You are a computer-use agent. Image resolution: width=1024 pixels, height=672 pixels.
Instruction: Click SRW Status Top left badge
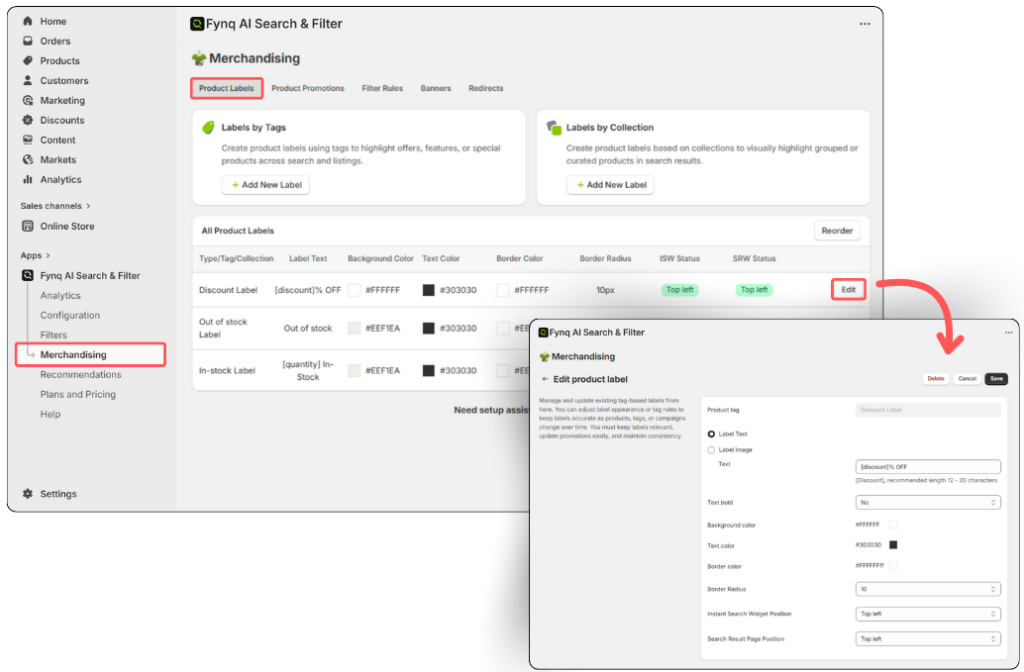coord(754,290)
